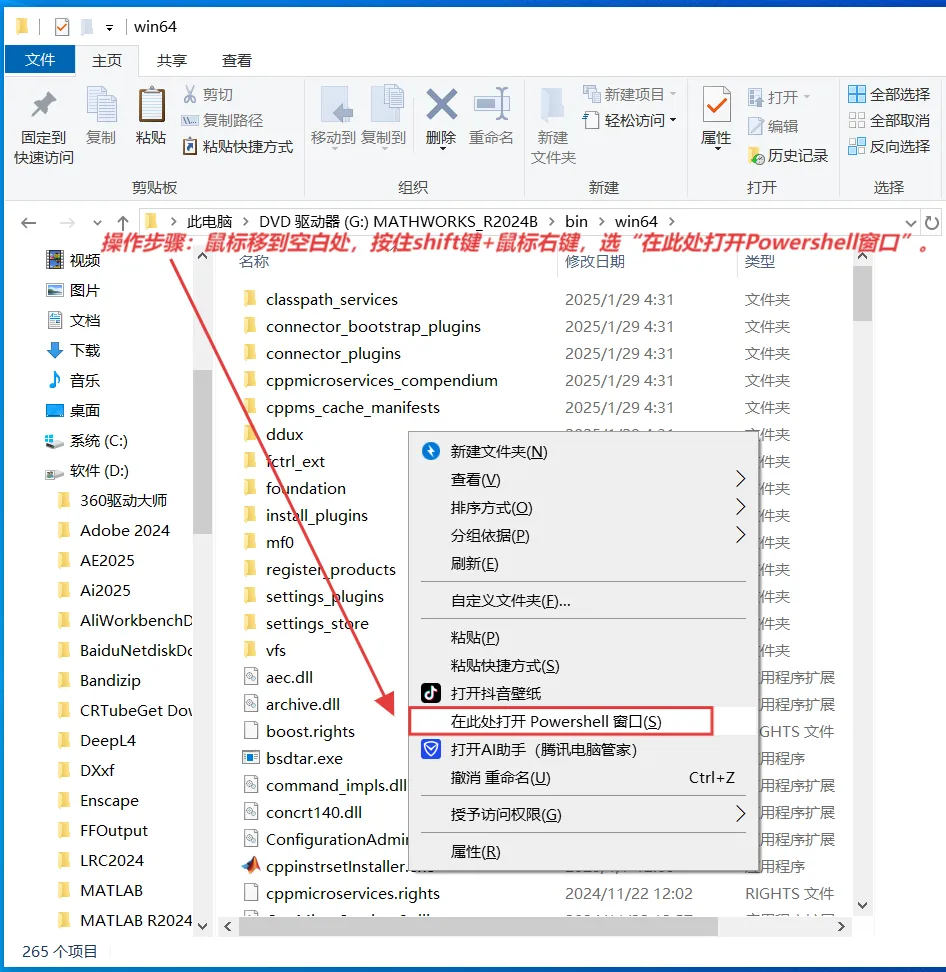946x972 pixels.
Task: Click the red Delete (删除) X icon
Action: click(x=441, y=104)
